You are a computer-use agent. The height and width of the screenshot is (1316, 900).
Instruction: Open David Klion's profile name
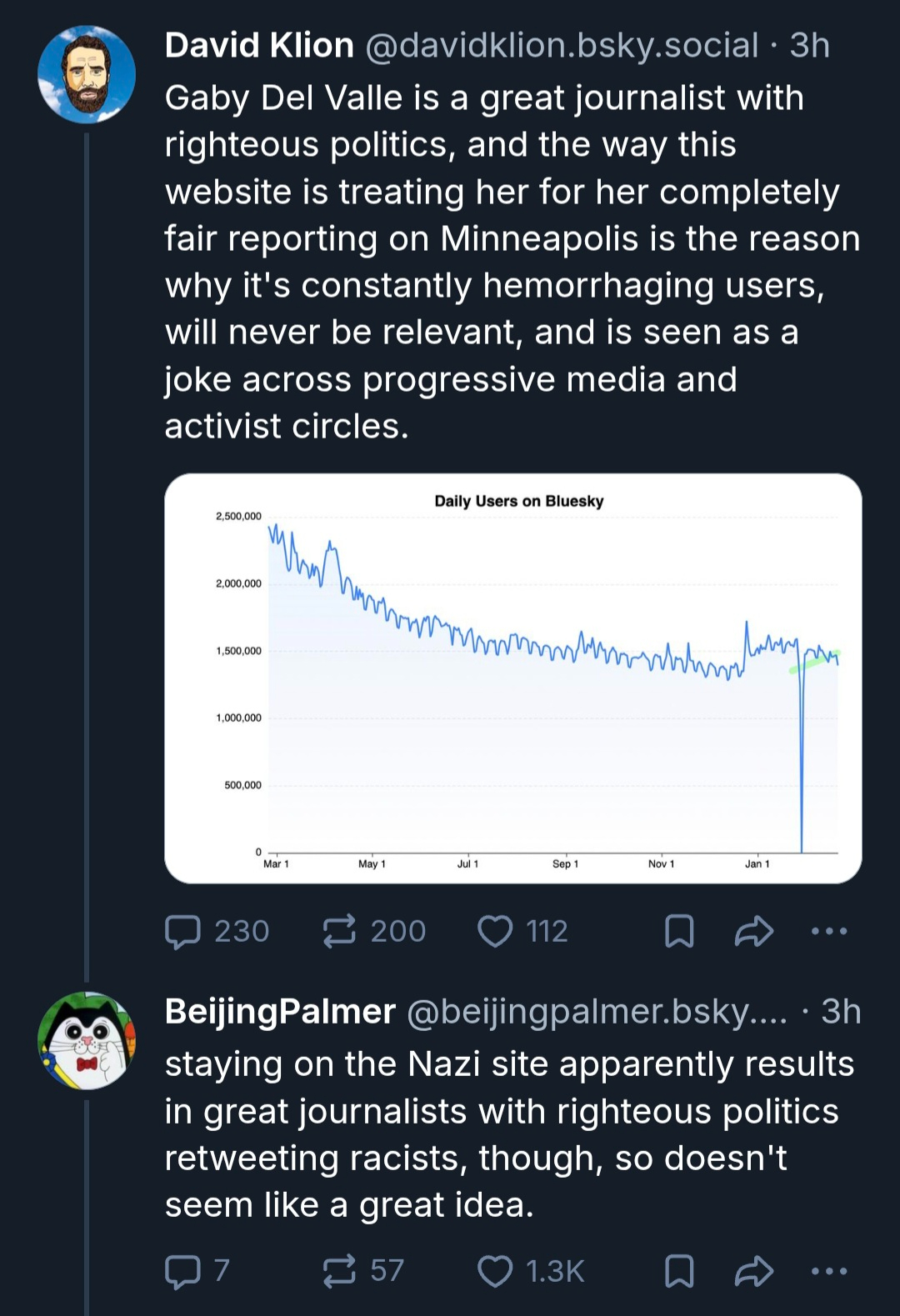(x=259, y=46)
